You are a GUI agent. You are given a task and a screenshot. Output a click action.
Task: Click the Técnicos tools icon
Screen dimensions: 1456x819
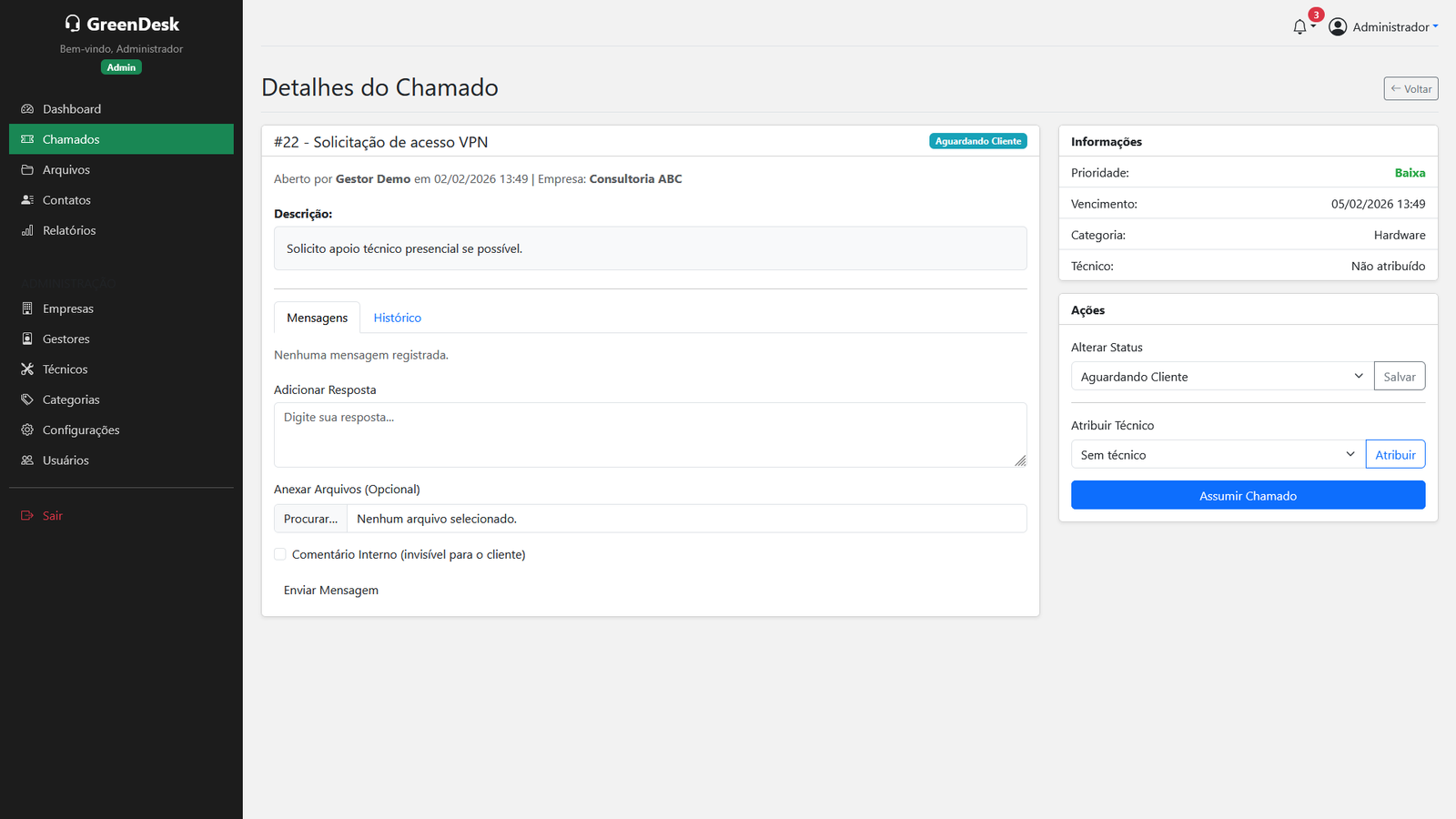(x=27, y=369)
